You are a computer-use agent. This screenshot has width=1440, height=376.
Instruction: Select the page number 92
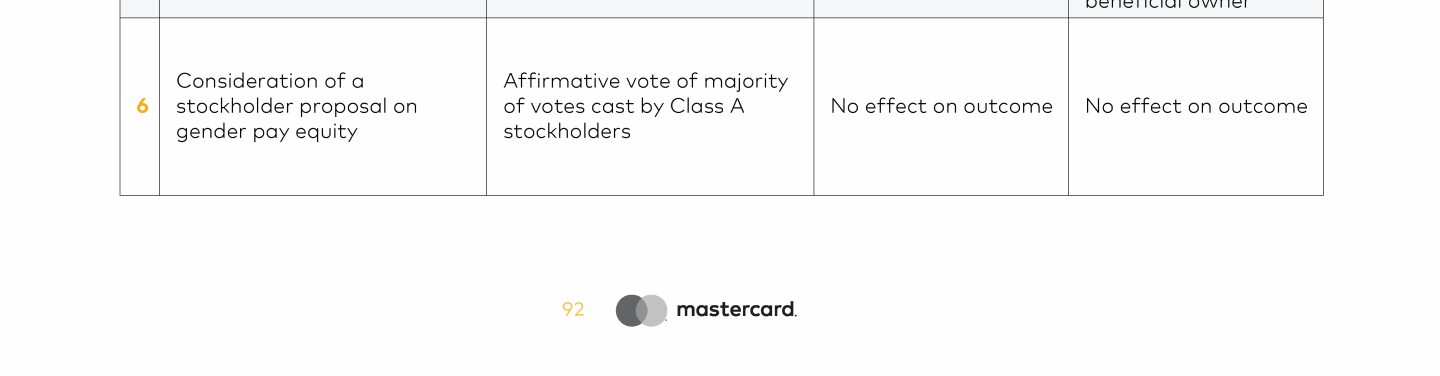[x=573, y=310]
